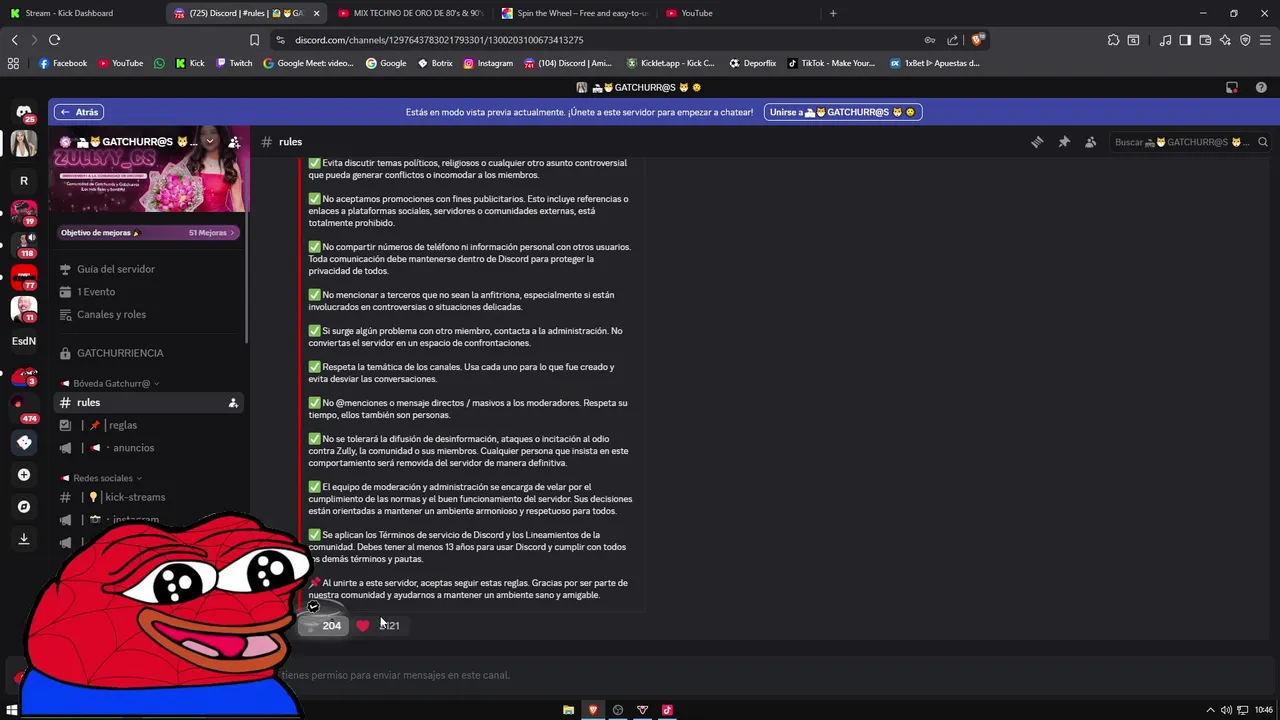The image size is (1280, 720).
Task: Open the Brave Shields lion icon
Action: (x=977, y=40)
